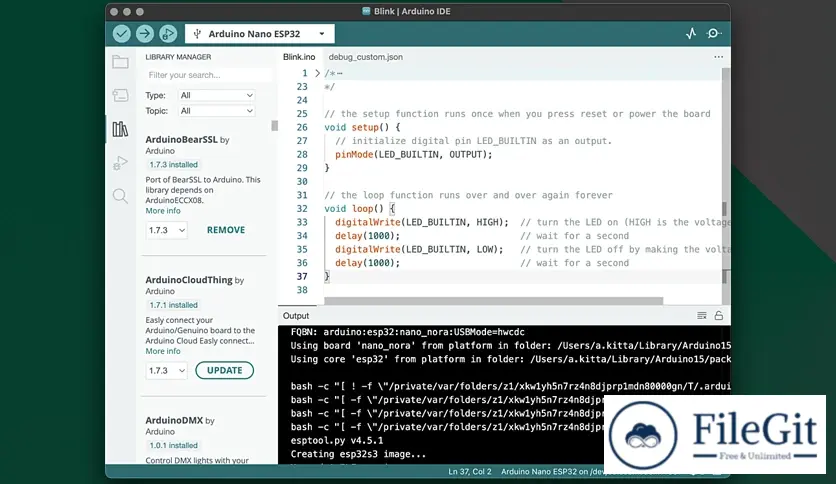
Task: Click the ArduinoDMX library title
Action: tap(174, 421)
